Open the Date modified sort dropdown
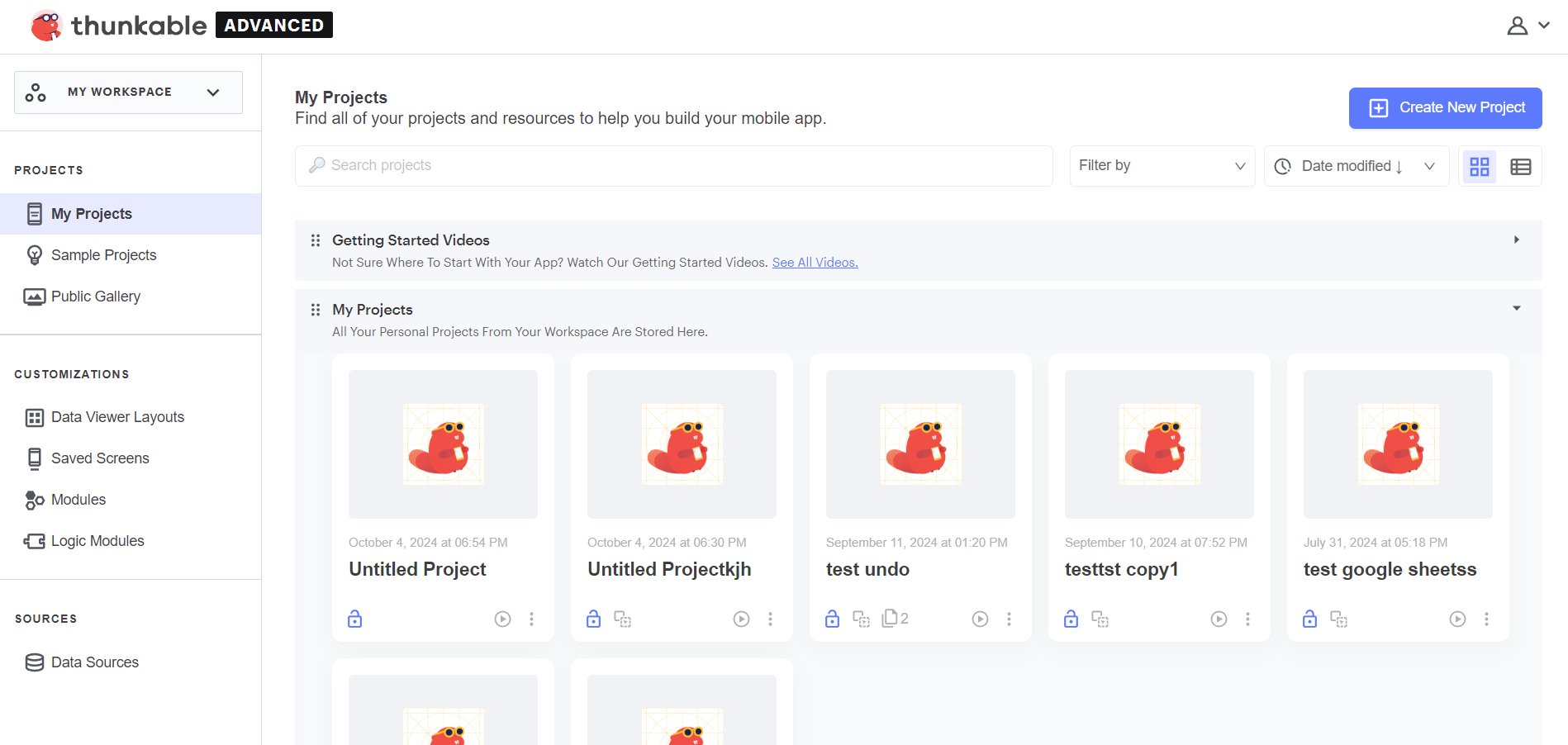This screenshot has width=1568, height=745. (x=1356, y=166)
